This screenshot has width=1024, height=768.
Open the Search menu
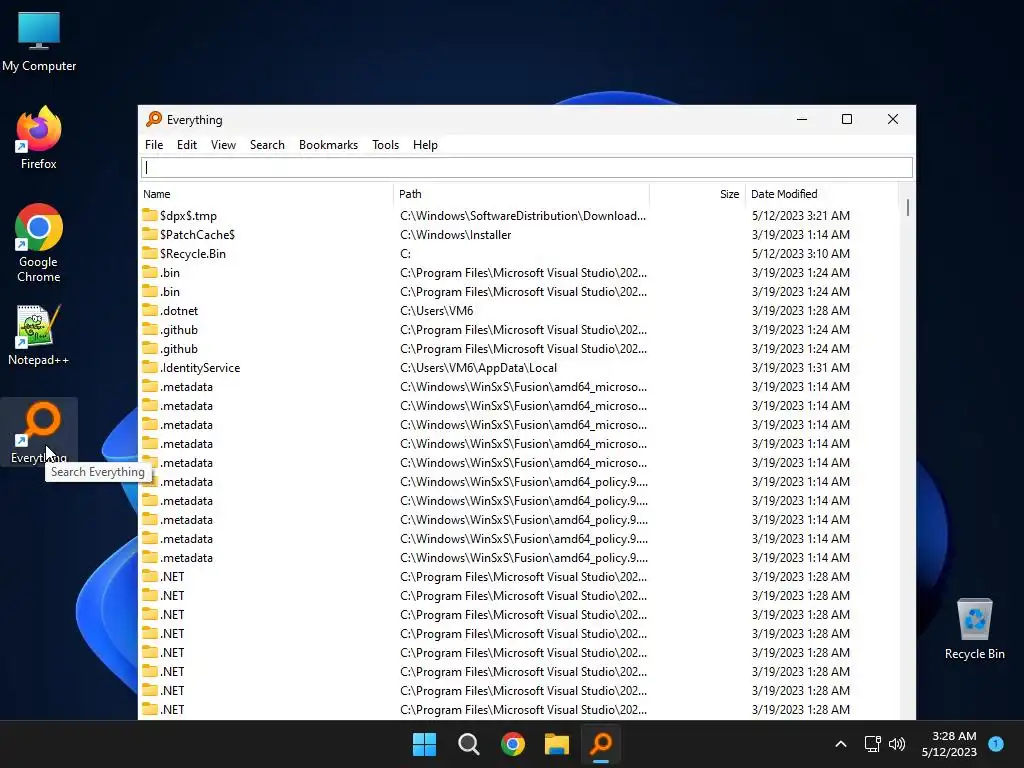tap(267, 145)
